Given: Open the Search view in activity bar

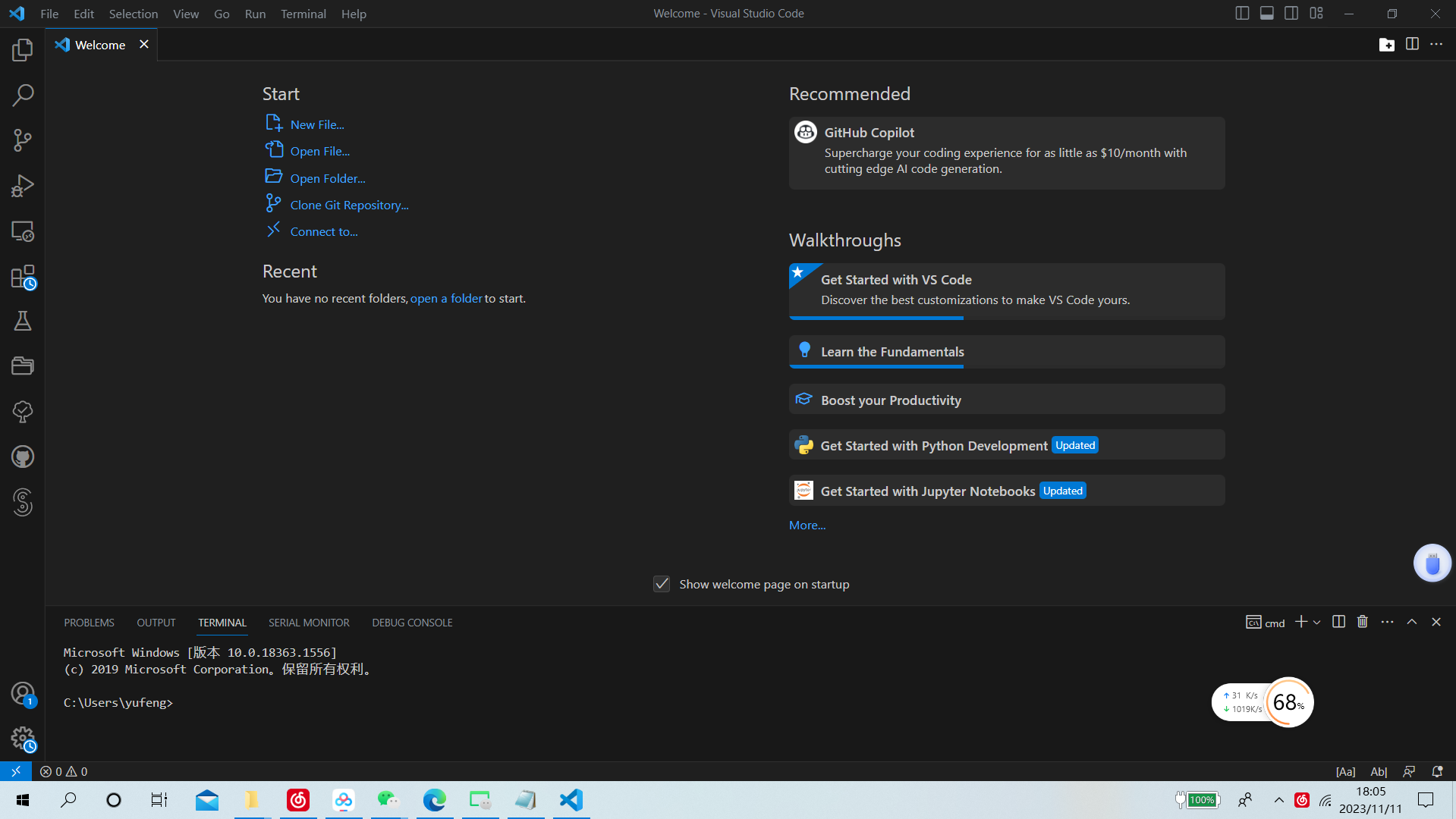Looking at the screenshot, I should (23, 96).
